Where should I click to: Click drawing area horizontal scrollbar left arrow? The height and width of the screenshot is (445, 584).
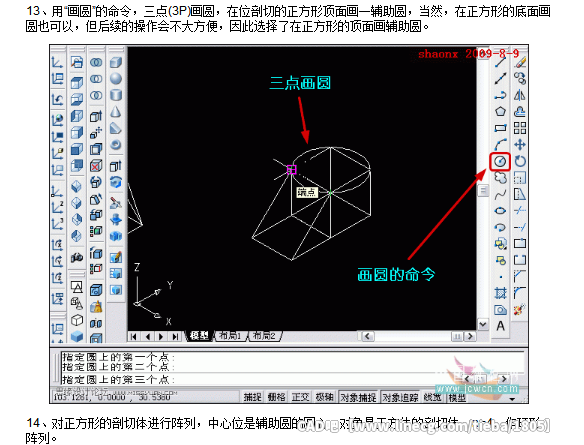pyautogui.click(x=367, y=336)
